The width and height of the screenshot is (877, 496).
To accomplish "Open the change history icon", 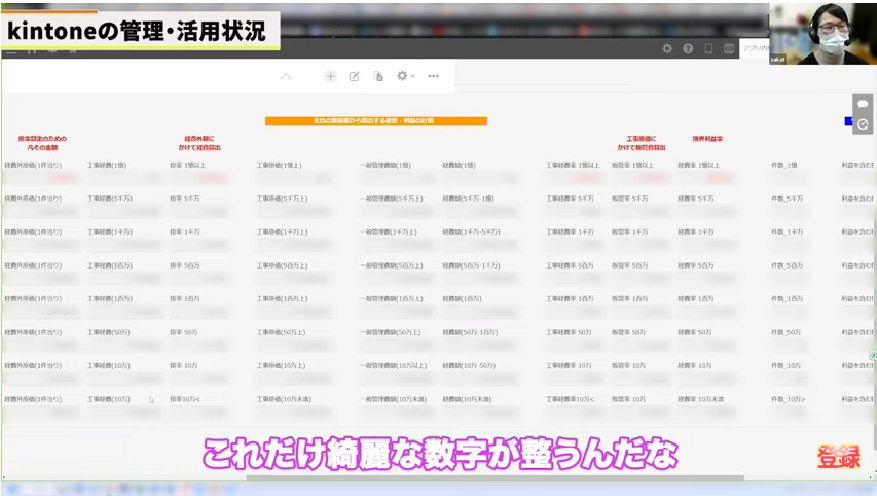I will click(862, 125).
